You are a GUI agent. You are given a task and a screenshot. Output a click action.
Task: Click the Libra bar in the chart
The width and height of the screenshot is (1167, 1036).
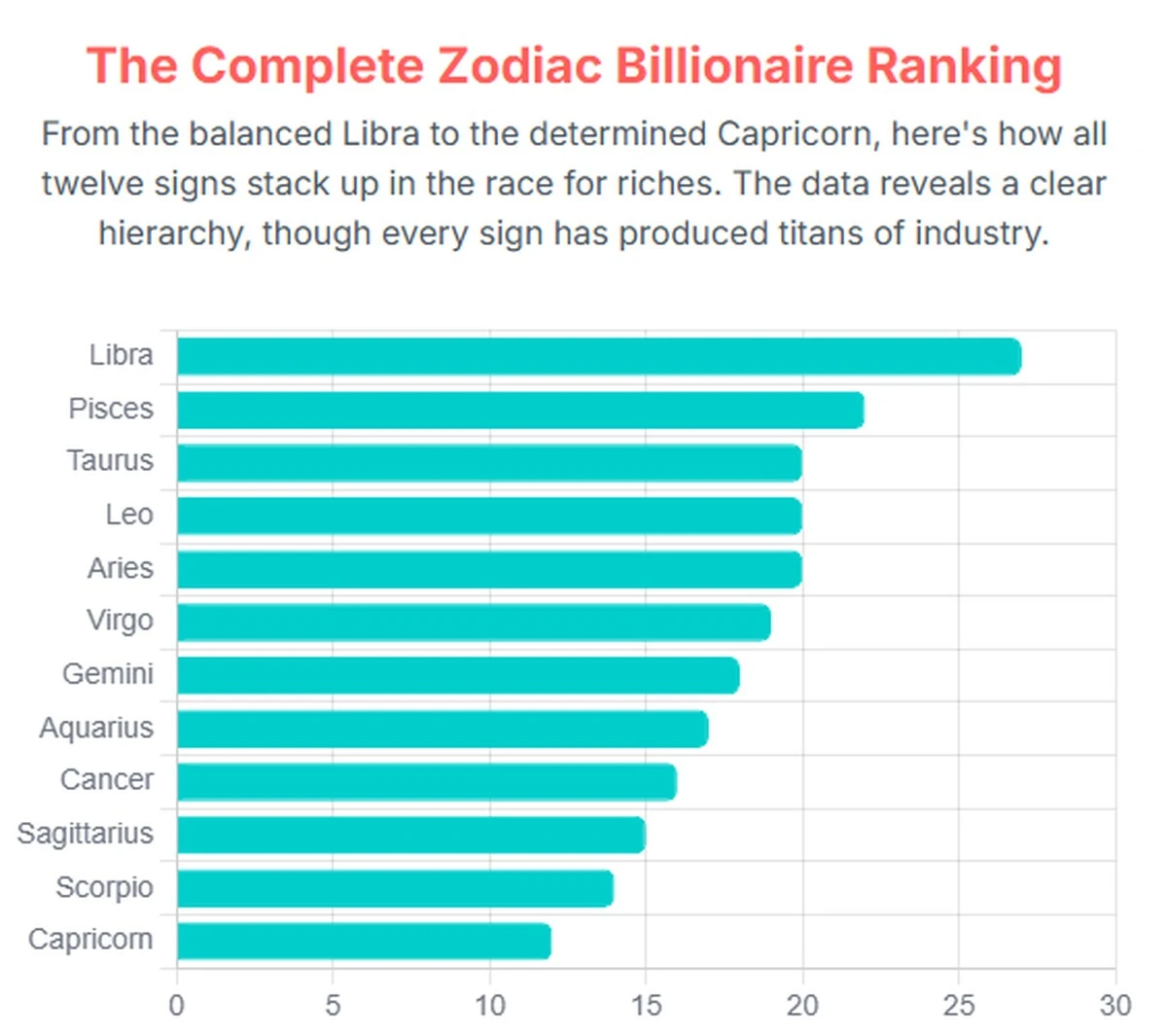(x=598, y=357)
